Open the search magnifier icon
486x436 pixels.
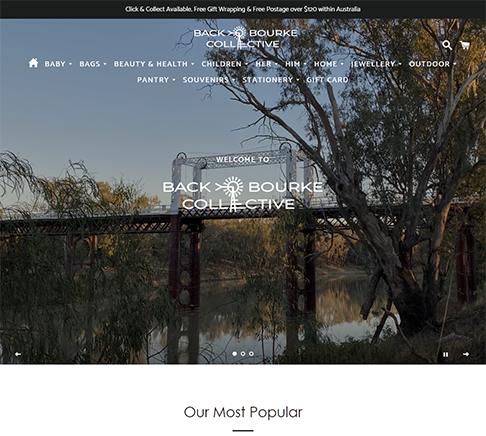pos(447,45)
